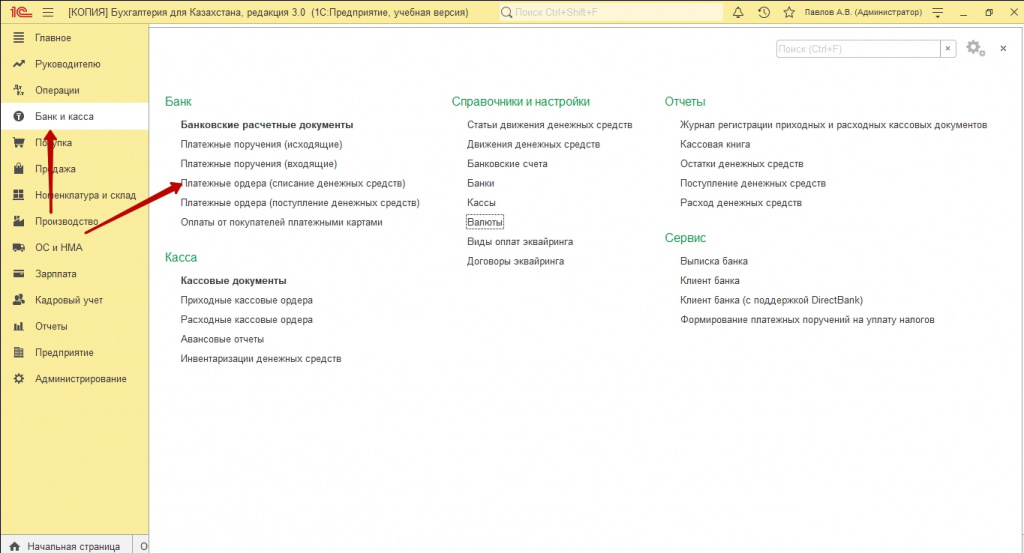Click the Зарплата card icon
The image size is (1024, 553).
click(19, 274)
